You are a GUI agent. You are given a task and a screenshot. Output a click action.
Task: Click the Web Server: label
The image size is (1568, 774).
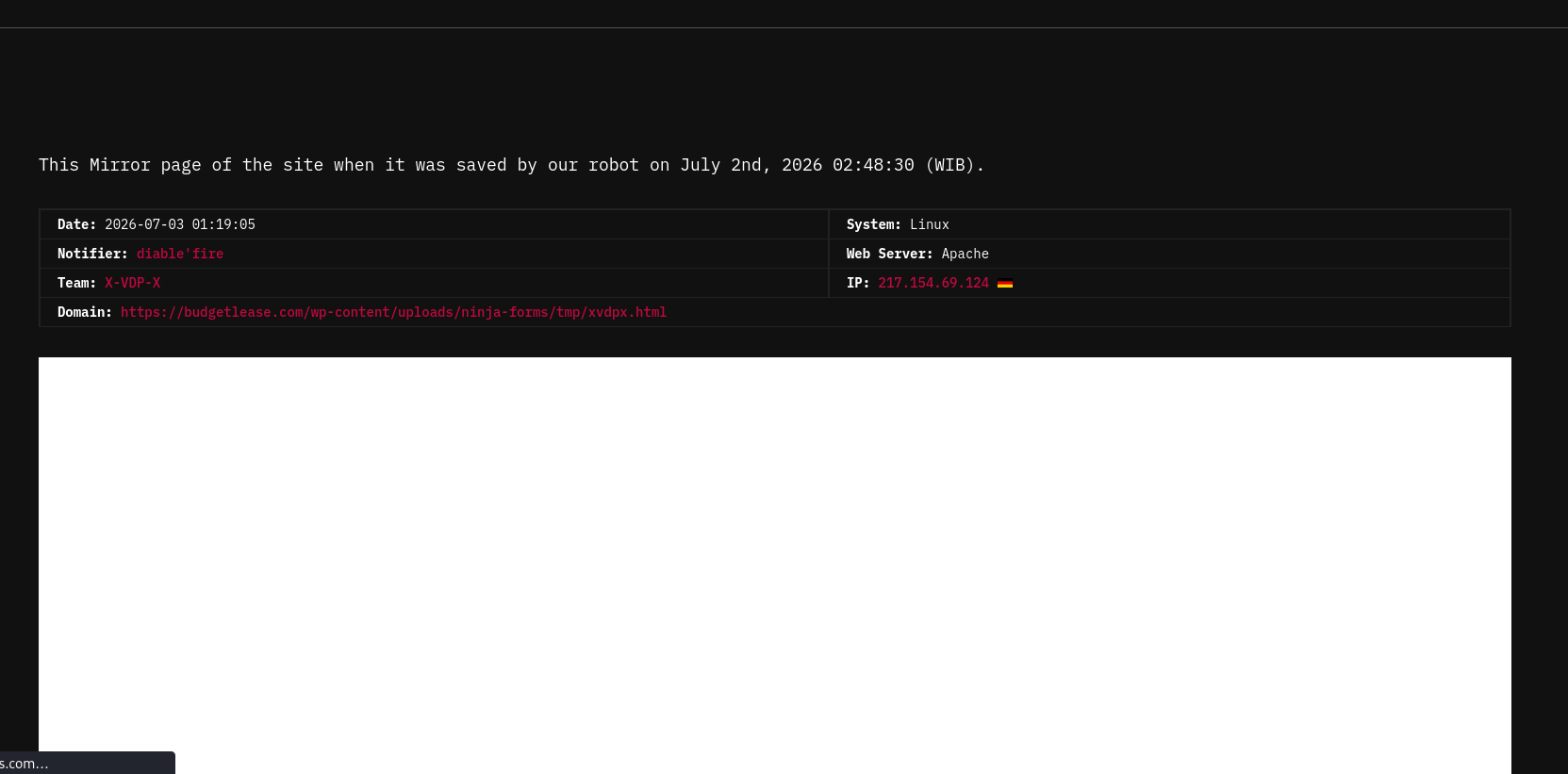click(890, 254)
